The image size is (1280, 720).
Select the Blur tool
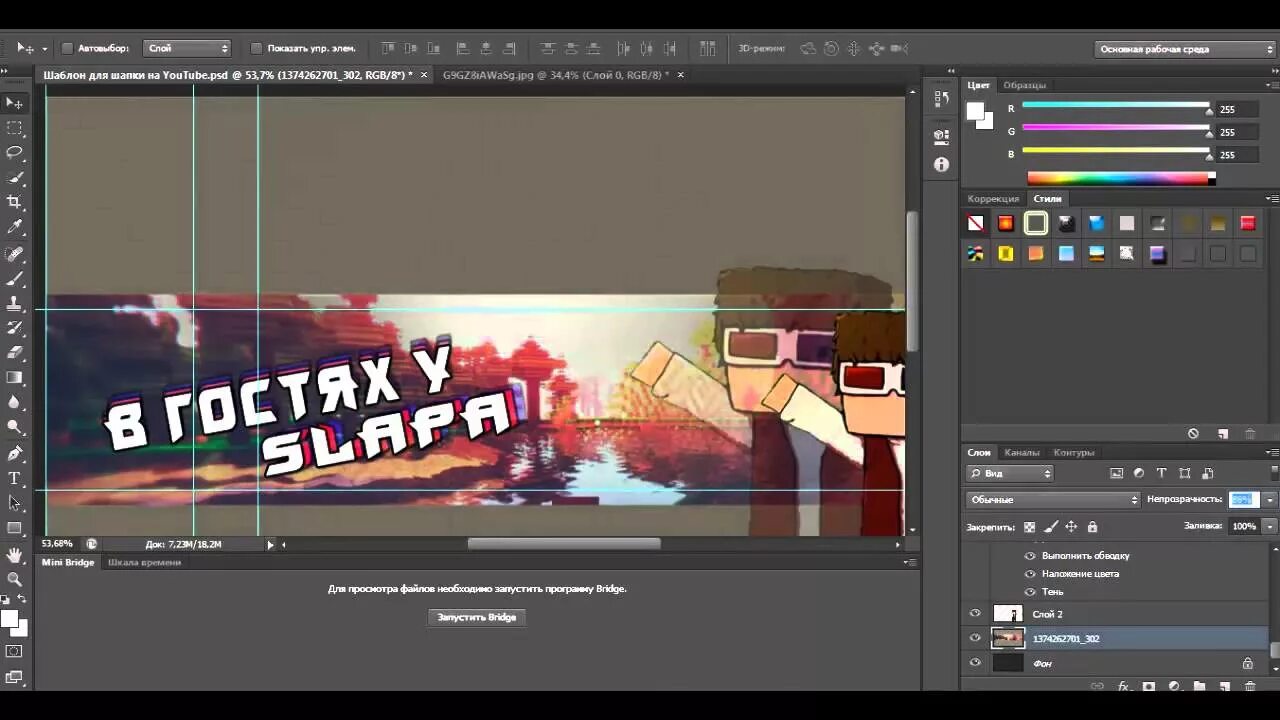click(x=14, y=402)
